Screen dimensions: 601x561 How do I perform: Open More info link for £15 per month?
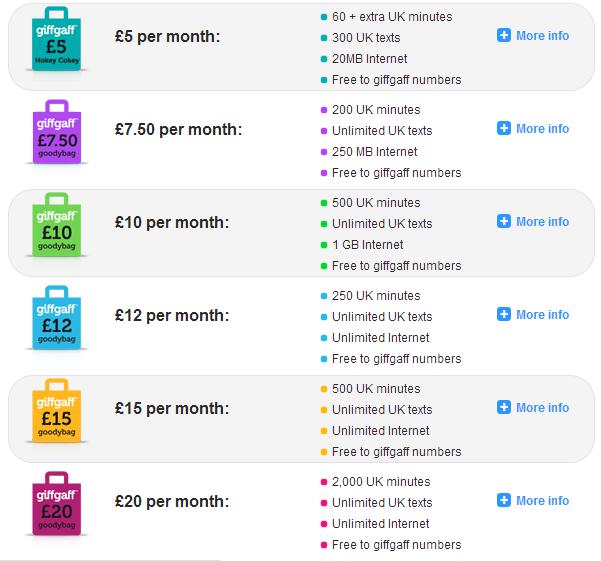542,408
